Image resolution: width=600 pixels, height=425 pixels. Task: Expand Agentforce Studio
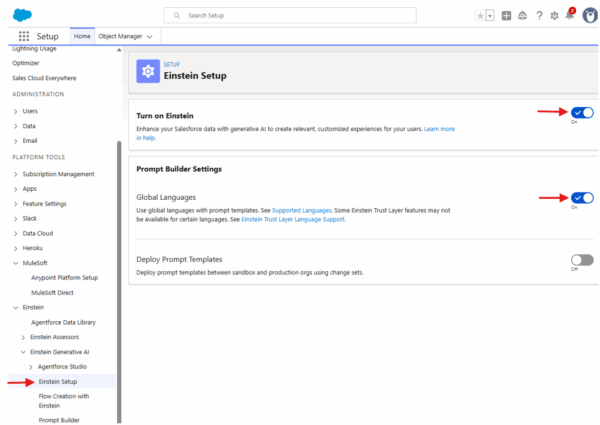[31, 367]
